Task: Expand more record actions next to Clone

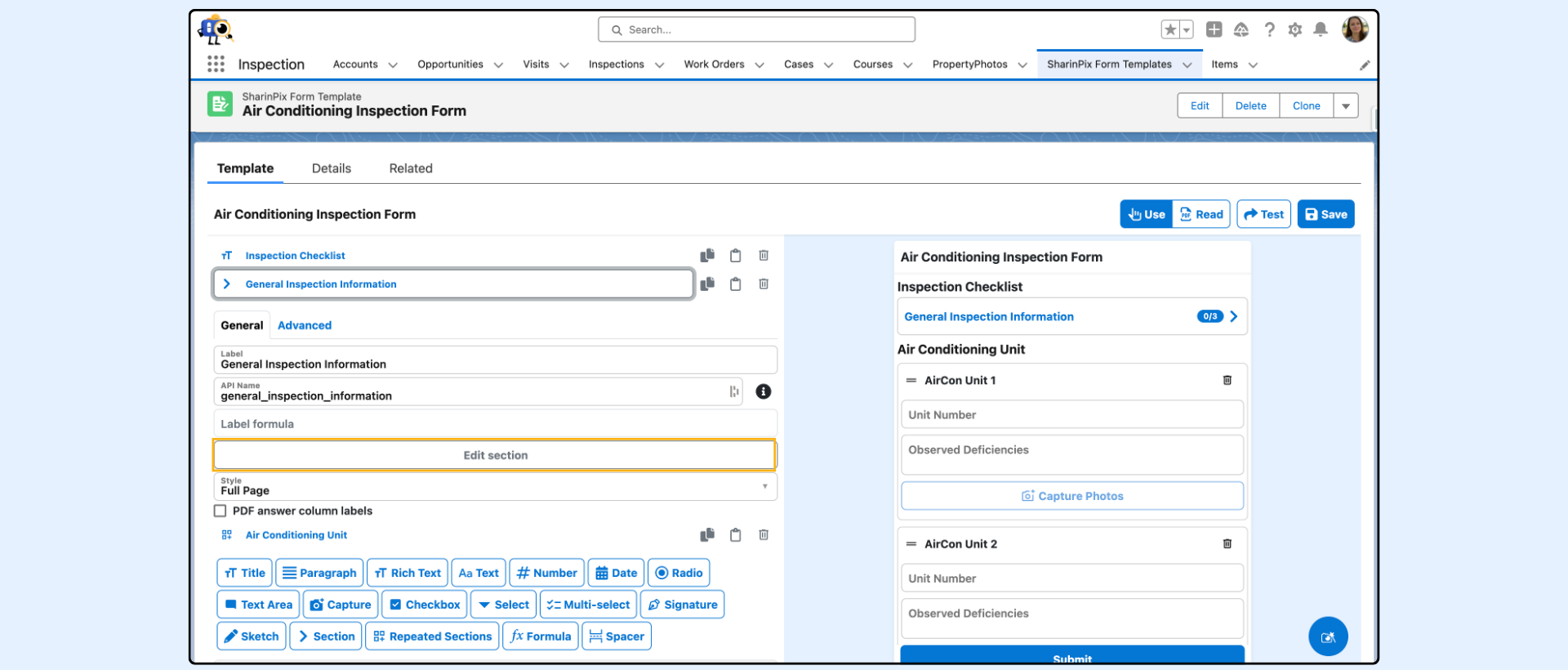Action: point(1346,106)
